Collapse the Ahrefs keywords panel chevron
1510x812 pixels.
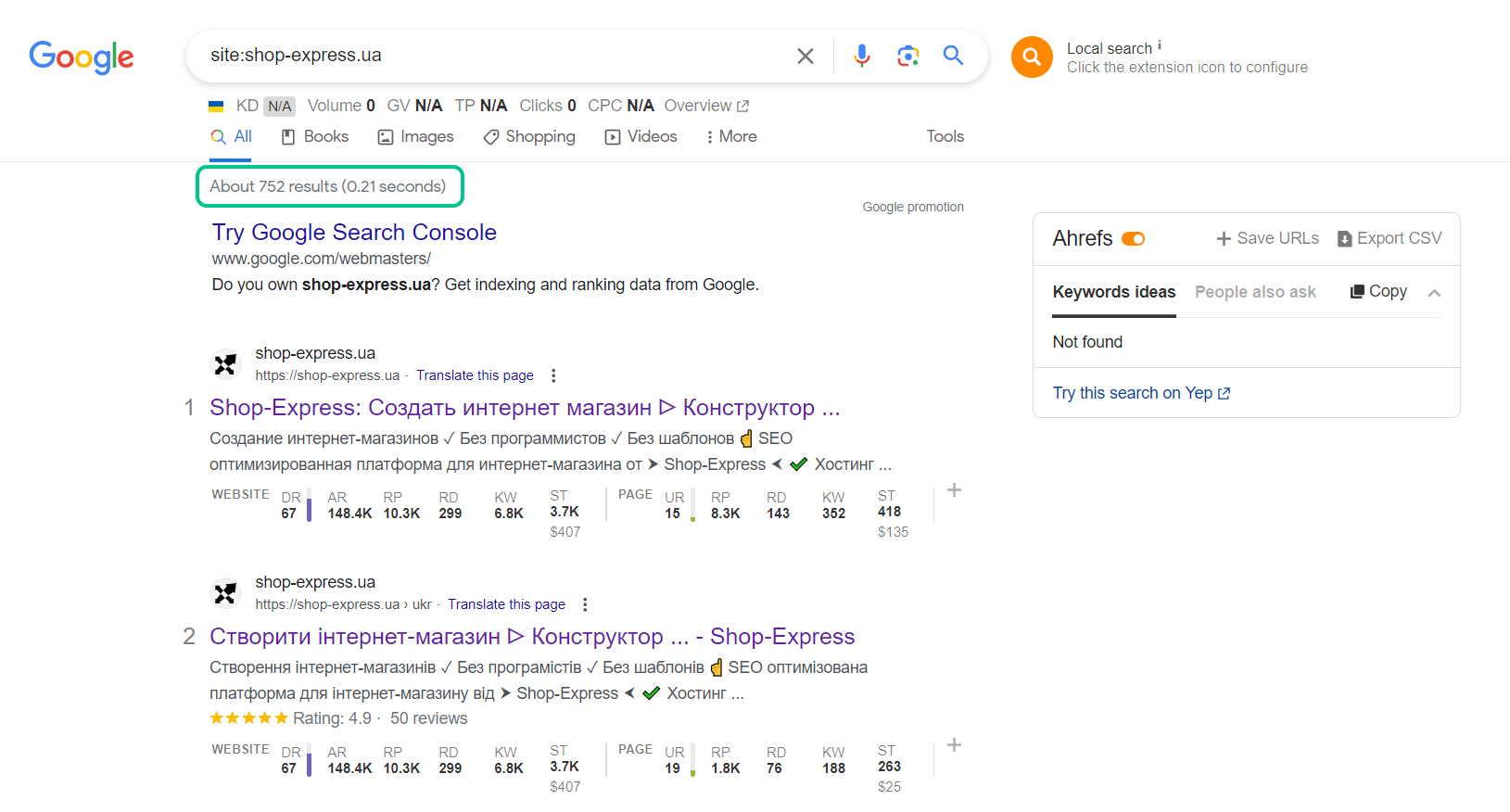(1434, 293)
